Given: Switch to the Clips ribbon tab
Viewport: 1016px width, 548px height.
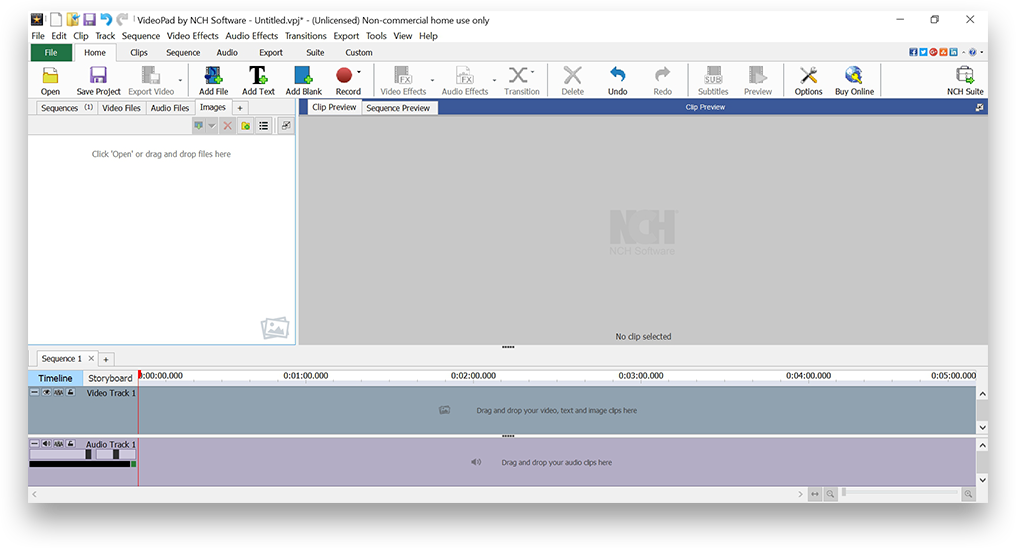Looking at the screenshot, I should point(139,52).
